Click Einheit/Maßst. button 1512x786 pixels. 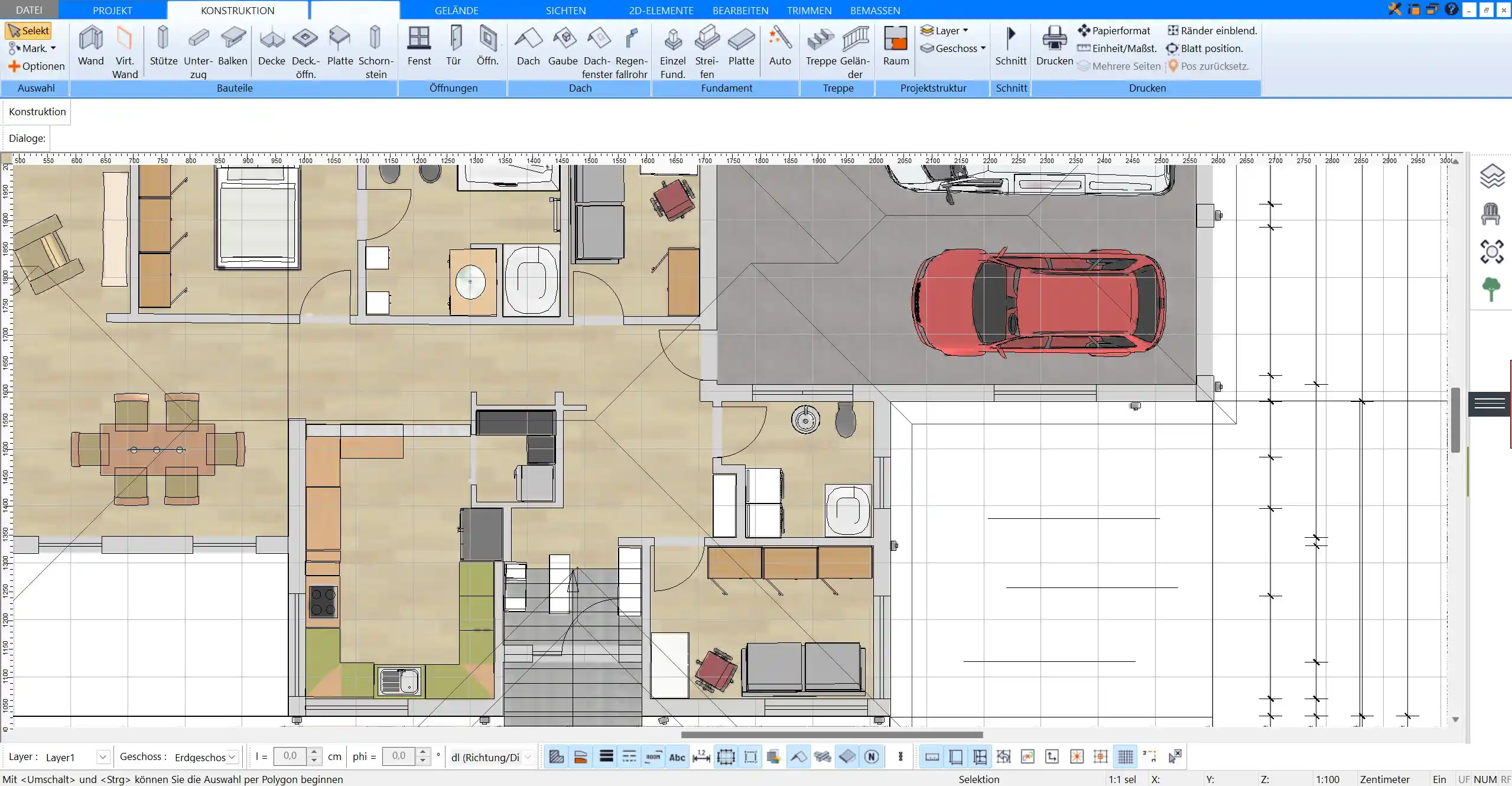[1117, 48]
